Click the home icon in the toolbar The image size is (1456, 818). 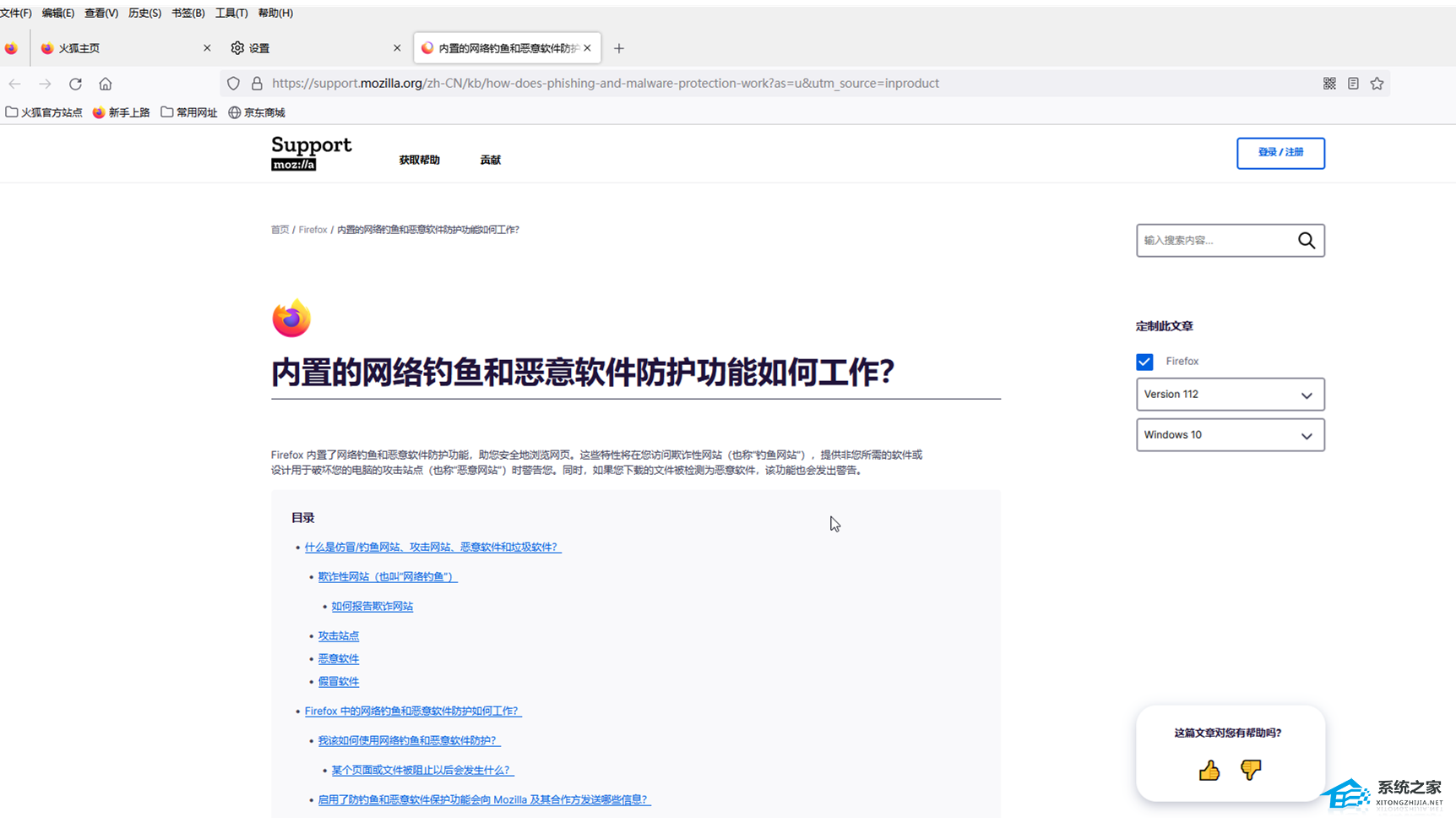pyautogui.click(x=105, y=84)
